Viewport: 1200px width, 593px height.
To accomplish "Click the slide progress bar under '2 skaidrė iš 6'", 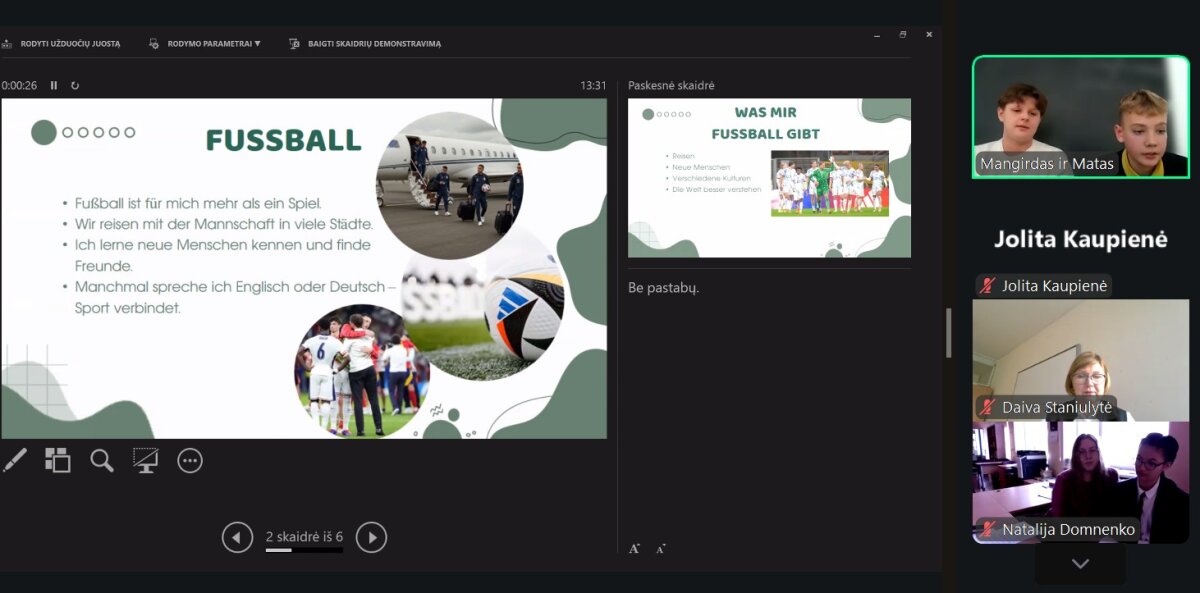I will [304, 551].
